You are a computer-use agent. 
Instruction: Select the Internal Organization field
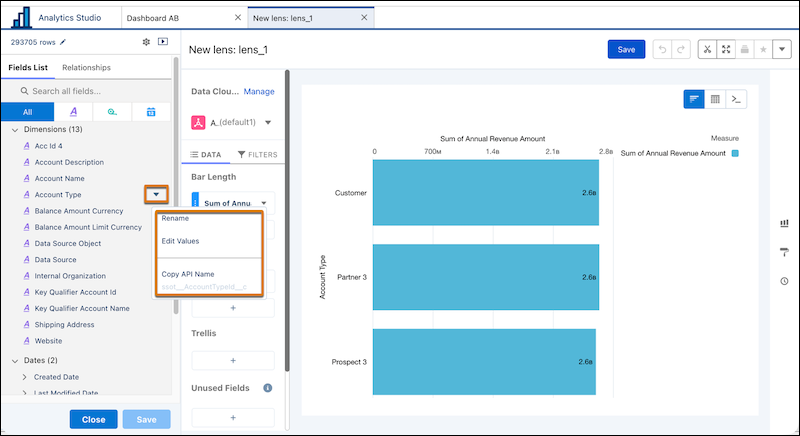[x=70, y=276]
